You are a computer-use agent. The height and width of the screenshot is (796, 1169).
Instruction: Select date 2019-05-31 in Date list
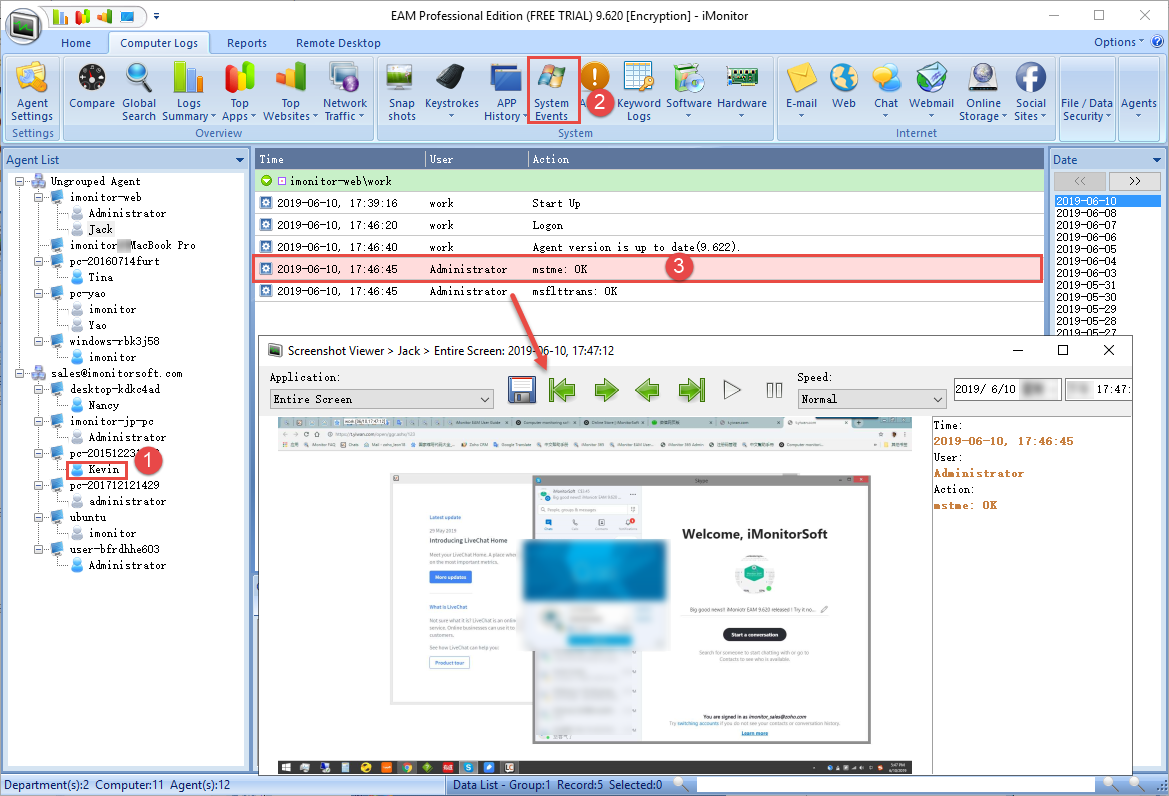click(1086, 285)
